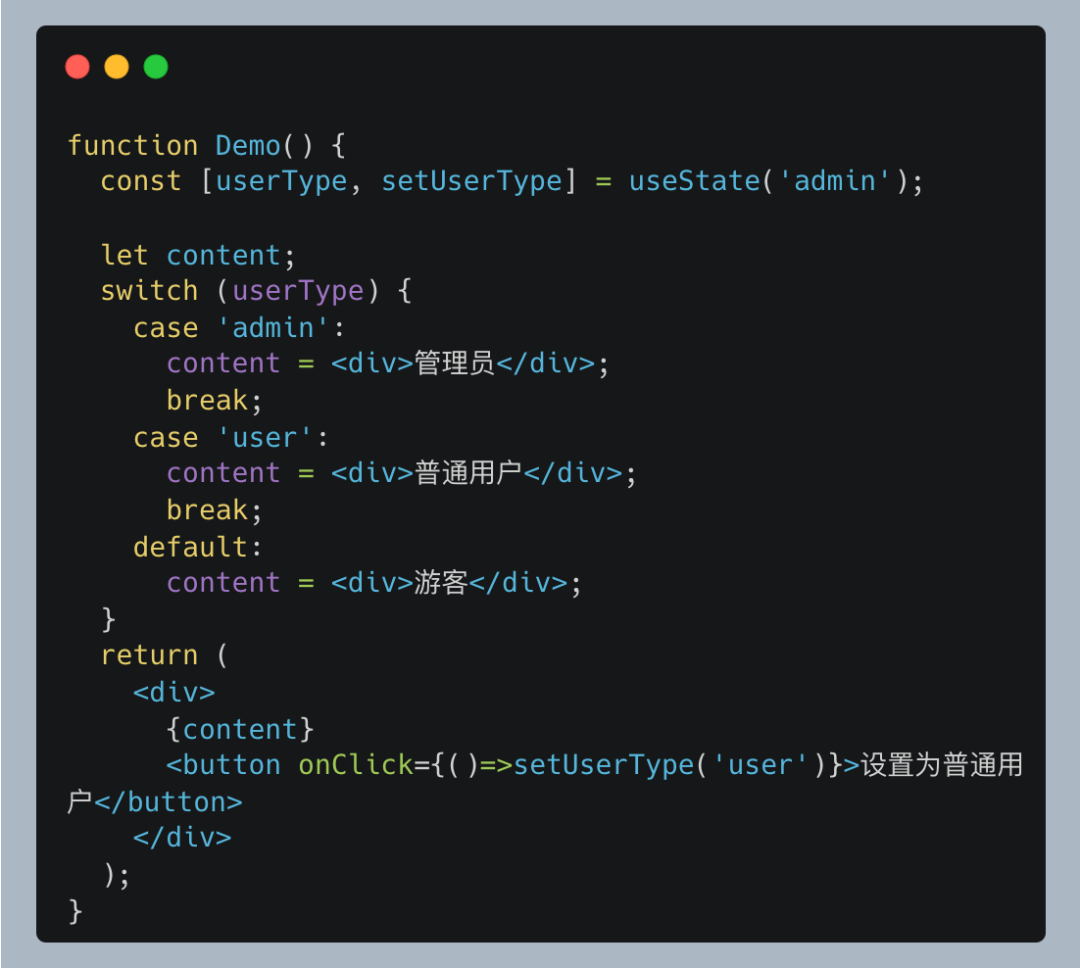This screenshot has height=968, width=1080.
Task: Click the button onClick setUserType('user') line
Action: tap(594, 765)
